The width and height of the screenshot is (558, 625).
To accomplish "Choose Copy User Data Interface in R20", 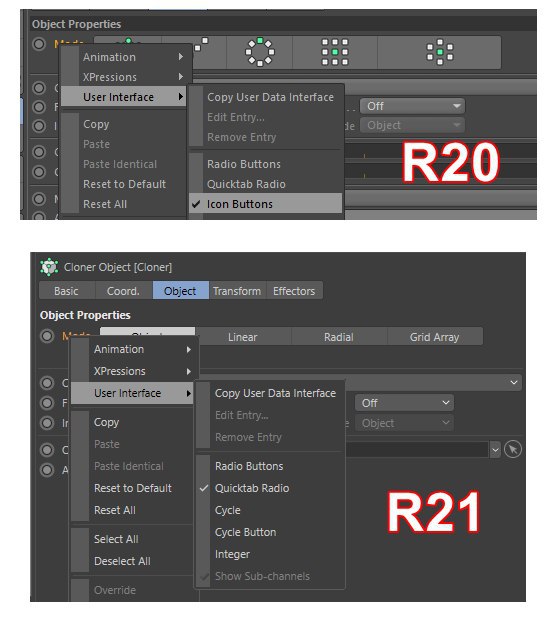I will [x=266, y=97].
